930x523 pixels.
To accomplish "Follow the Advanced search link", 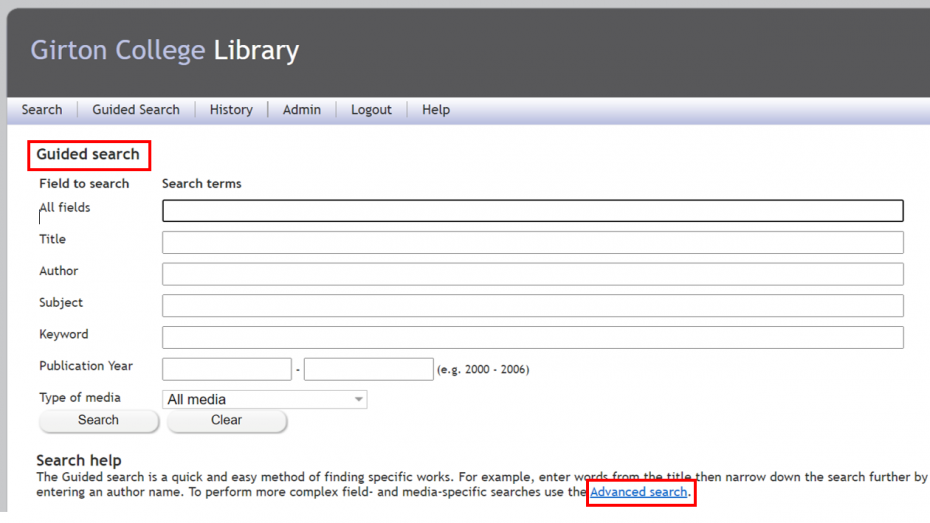I will (639, 492).
